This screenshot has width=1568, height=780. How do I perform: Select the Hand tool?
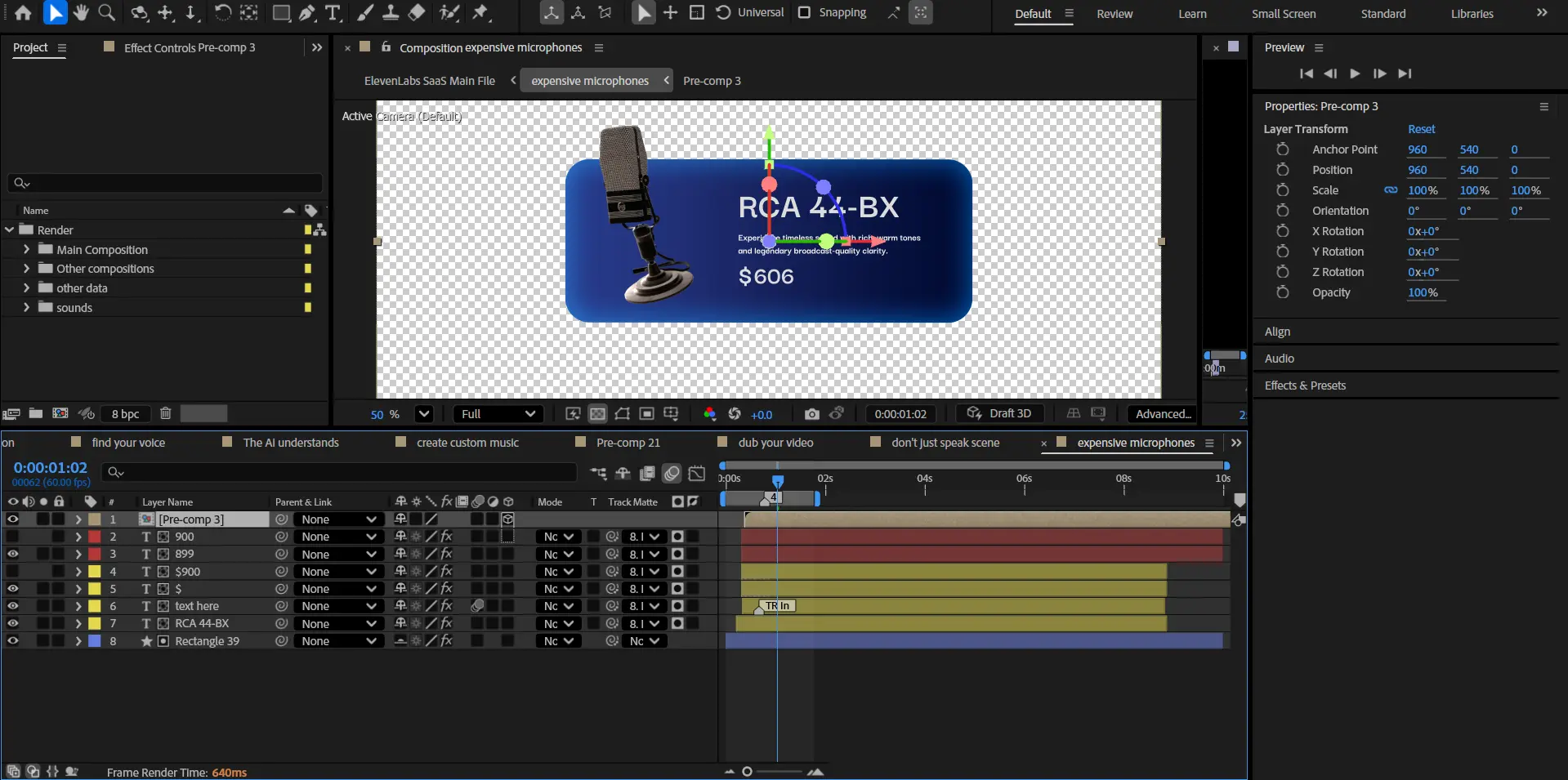click(80, 13)
